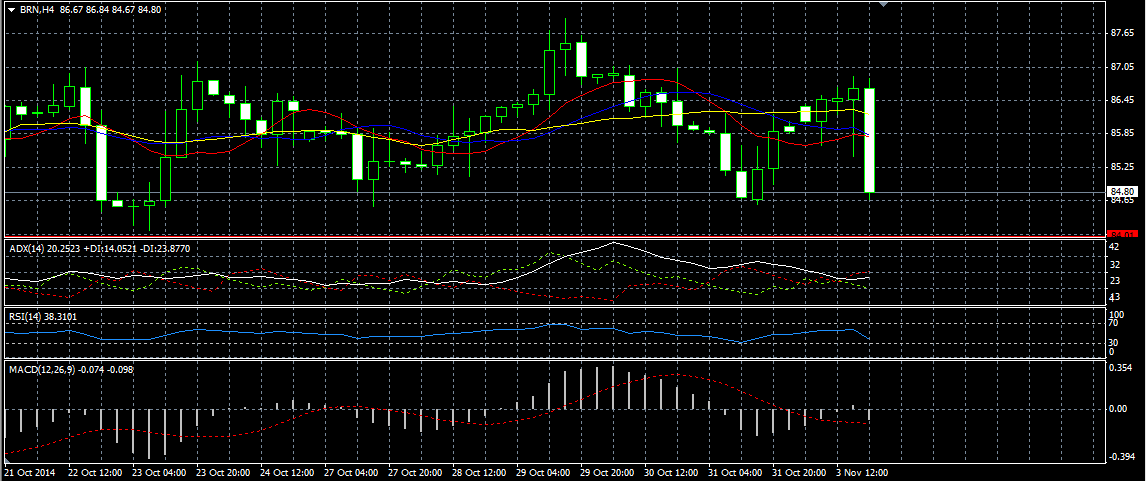Viewport: 1146px width, 481px height.
Task: Click the 87.65 price axis value
Action: [1122, 34]
